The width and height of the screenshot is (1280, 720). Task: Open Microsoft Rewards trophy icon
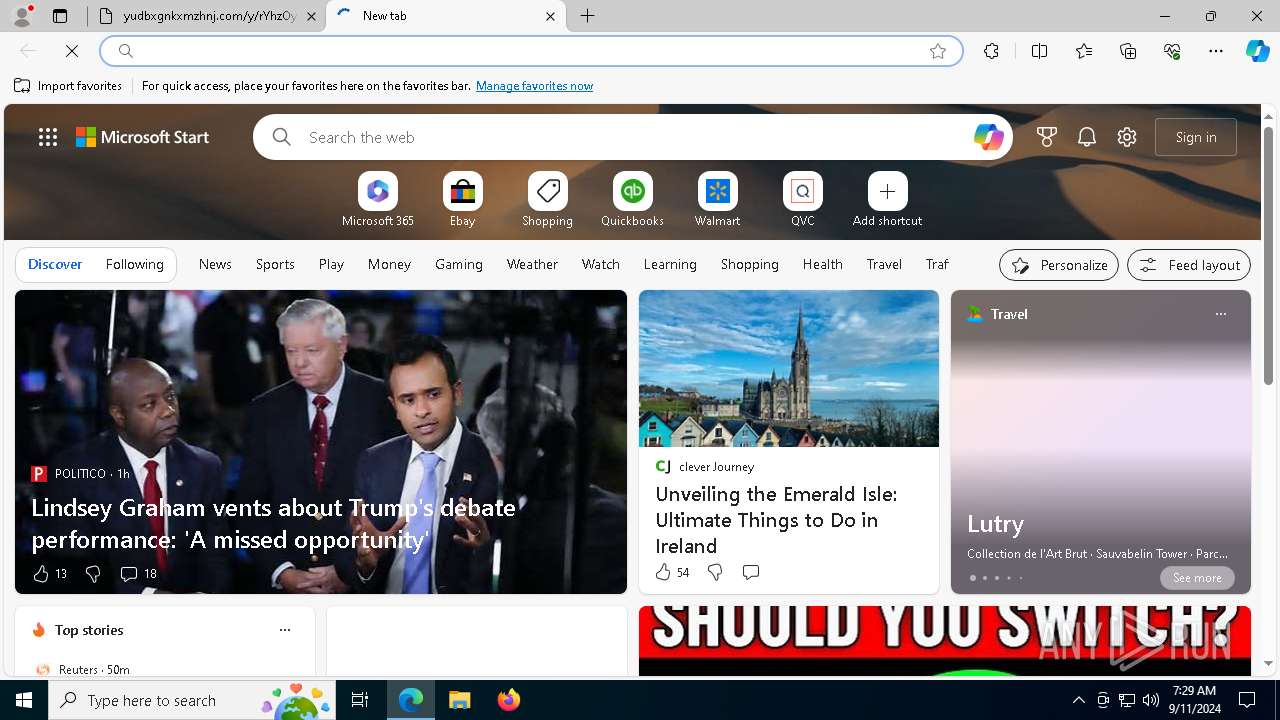(x=1047, y=137)
